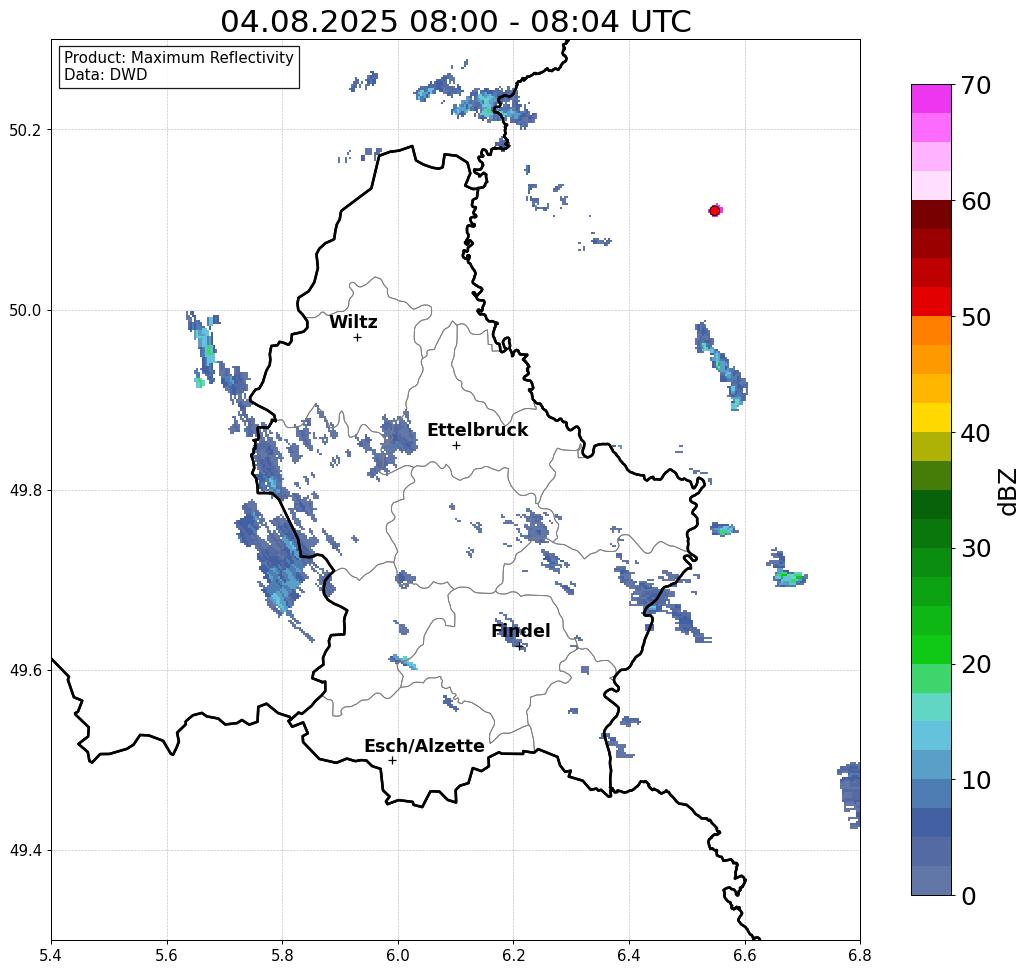This screenshot has height=973, width=1029.
Task: Click the 20 value on colorbar
Action: pos(975,665)
